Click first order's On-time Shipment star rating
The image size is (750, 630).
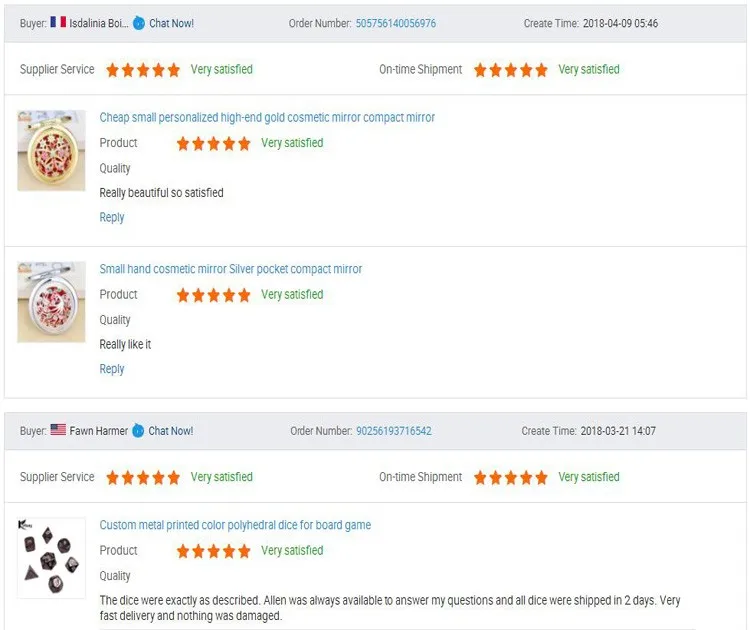coord(511,70)
